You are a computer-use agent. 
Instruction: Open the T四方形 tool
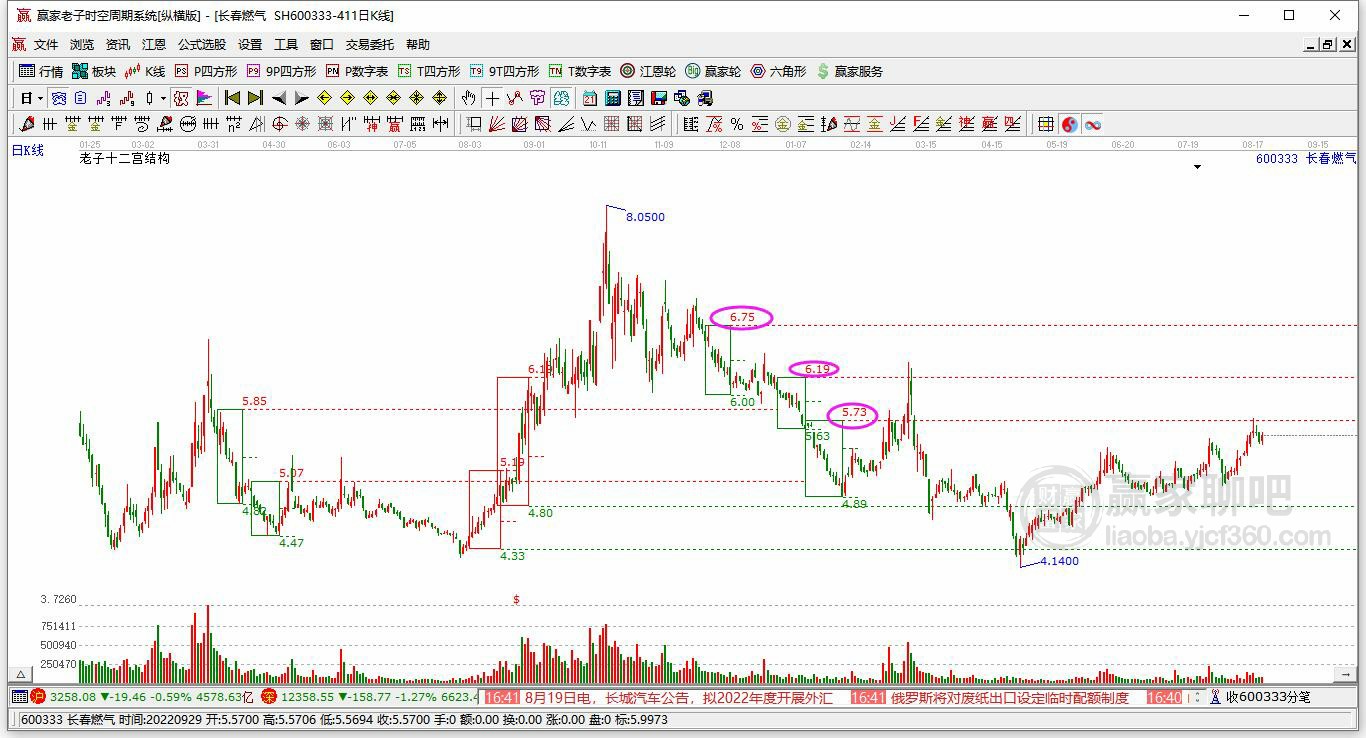click(429, 71)
